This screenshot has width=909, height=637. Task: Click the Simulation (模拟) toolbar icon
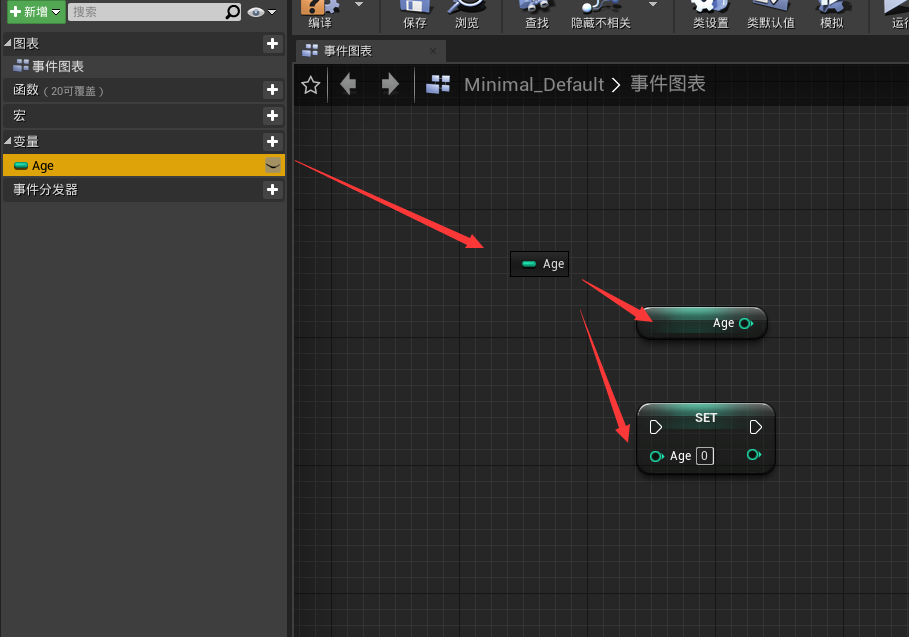831,10
